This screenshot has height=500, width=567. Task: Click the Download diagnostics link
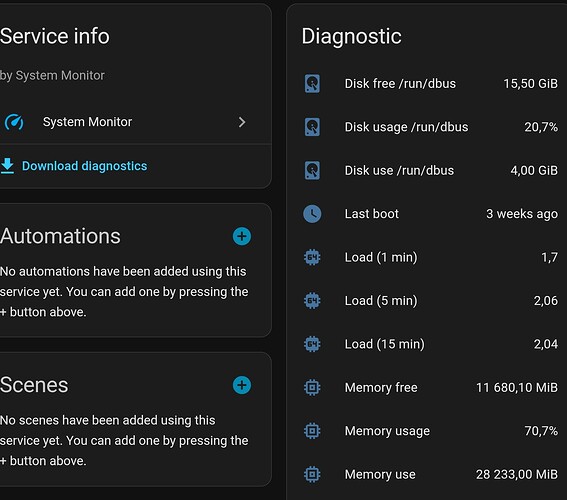[x=84, y=166]
